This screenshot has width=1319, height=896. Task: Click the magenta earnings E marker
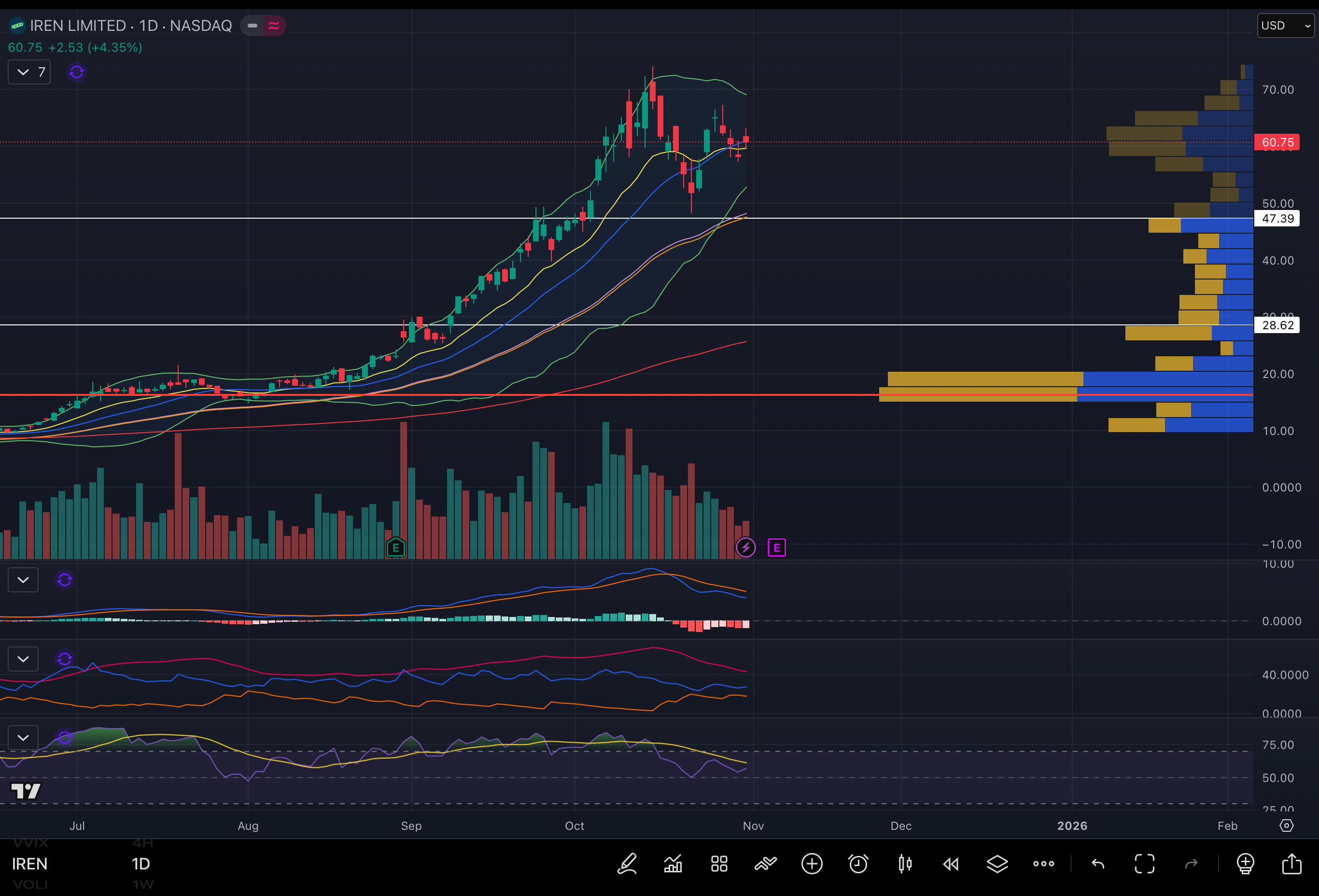click(x=776, y=547)
